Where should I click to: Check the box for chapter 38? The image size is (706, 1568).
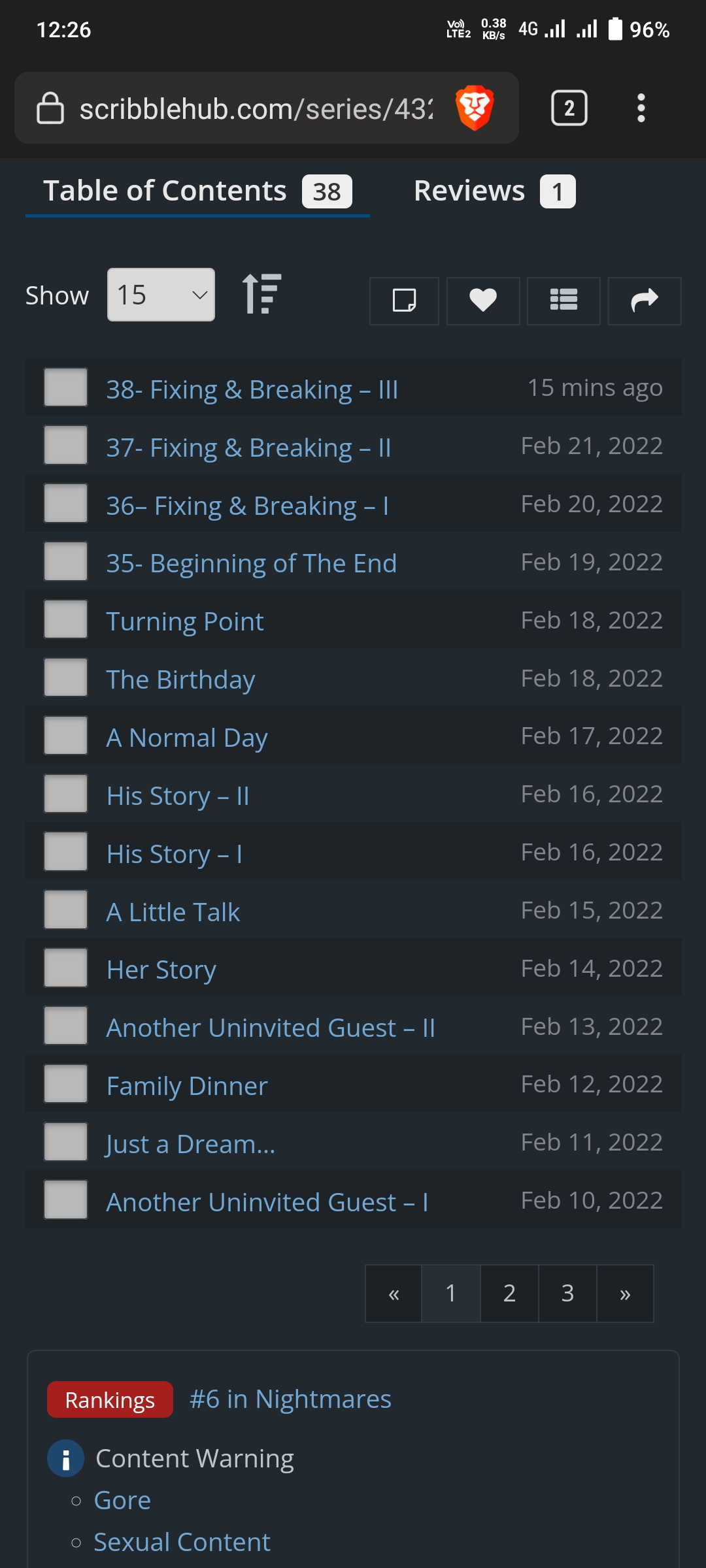tap(65, 387)
